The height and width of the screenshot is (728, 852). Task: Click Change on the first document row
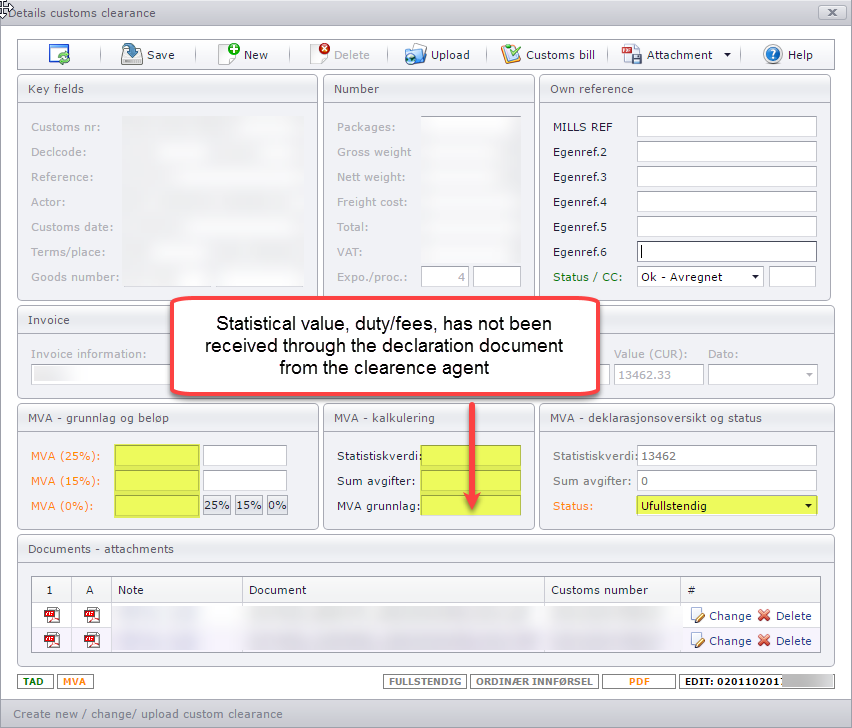click(721, 616)
